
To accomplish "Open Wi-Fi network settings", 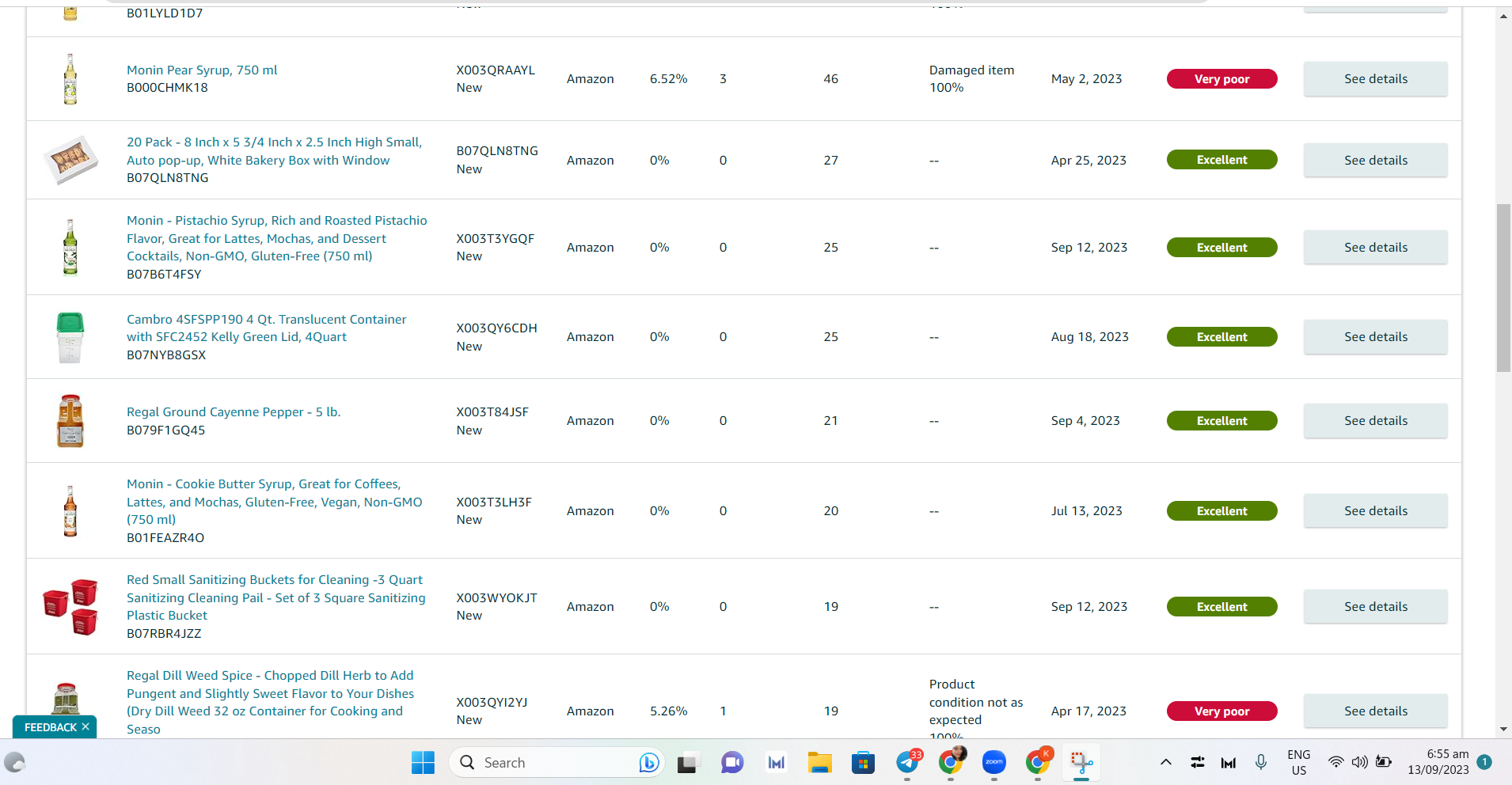I will [x=1335, y=762].
